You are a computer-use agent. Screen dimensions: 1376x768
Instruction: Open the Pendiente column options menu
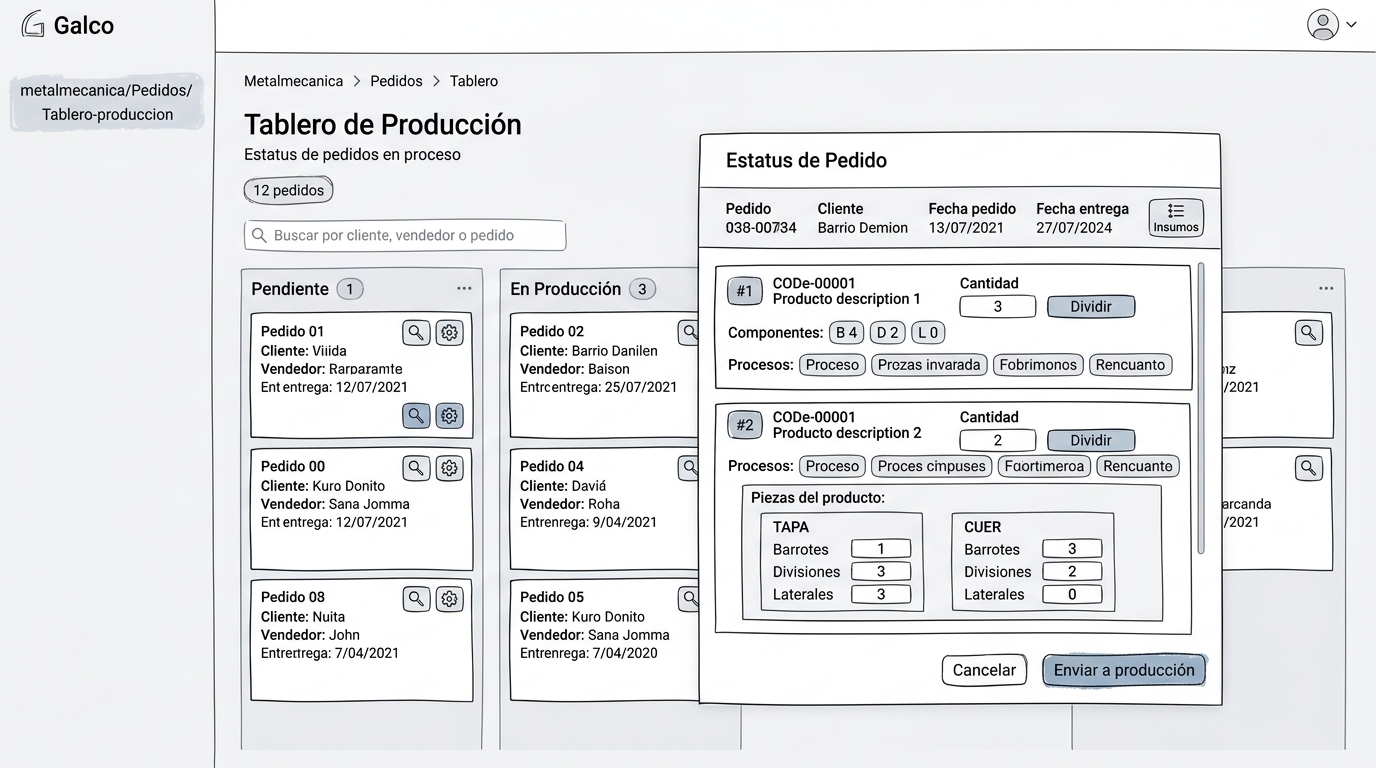pyautogui.click(x=464, y=288)
